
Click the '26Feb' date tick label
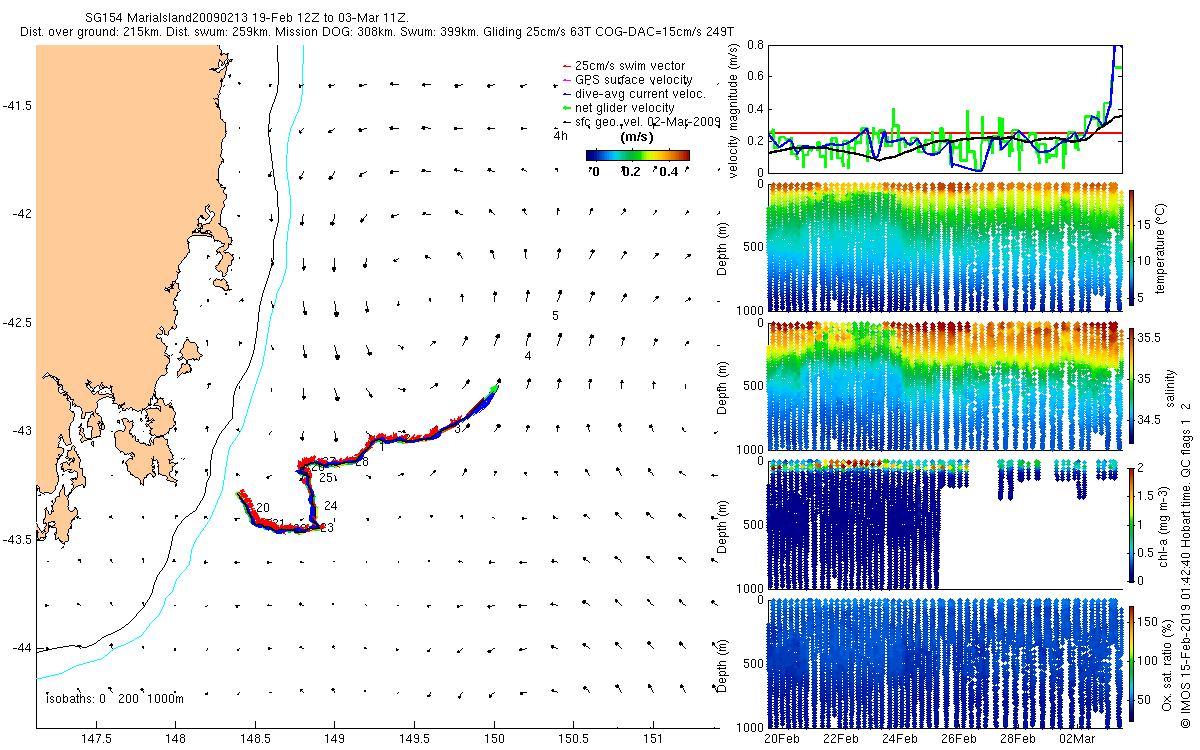(x=959, y=738)
